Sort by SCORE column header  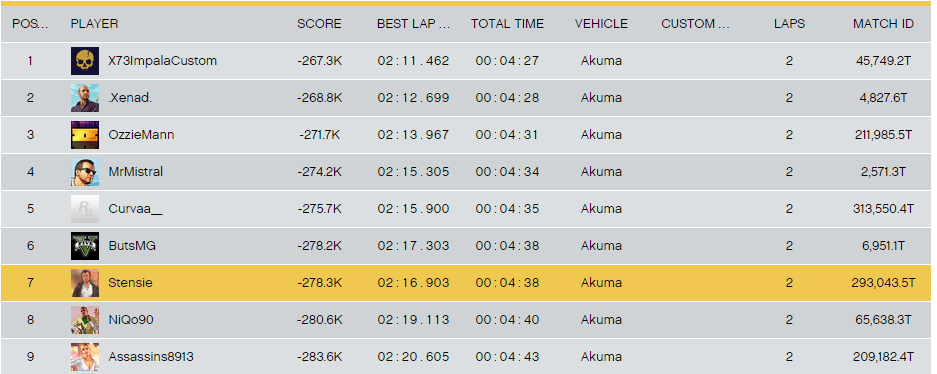(319, 24)
